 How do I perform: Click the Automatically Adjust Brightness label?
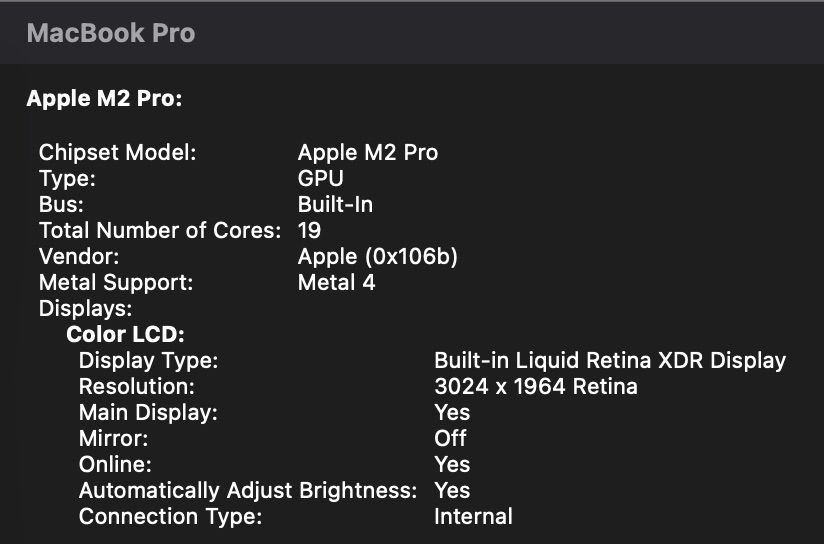(x=247, y=490)
